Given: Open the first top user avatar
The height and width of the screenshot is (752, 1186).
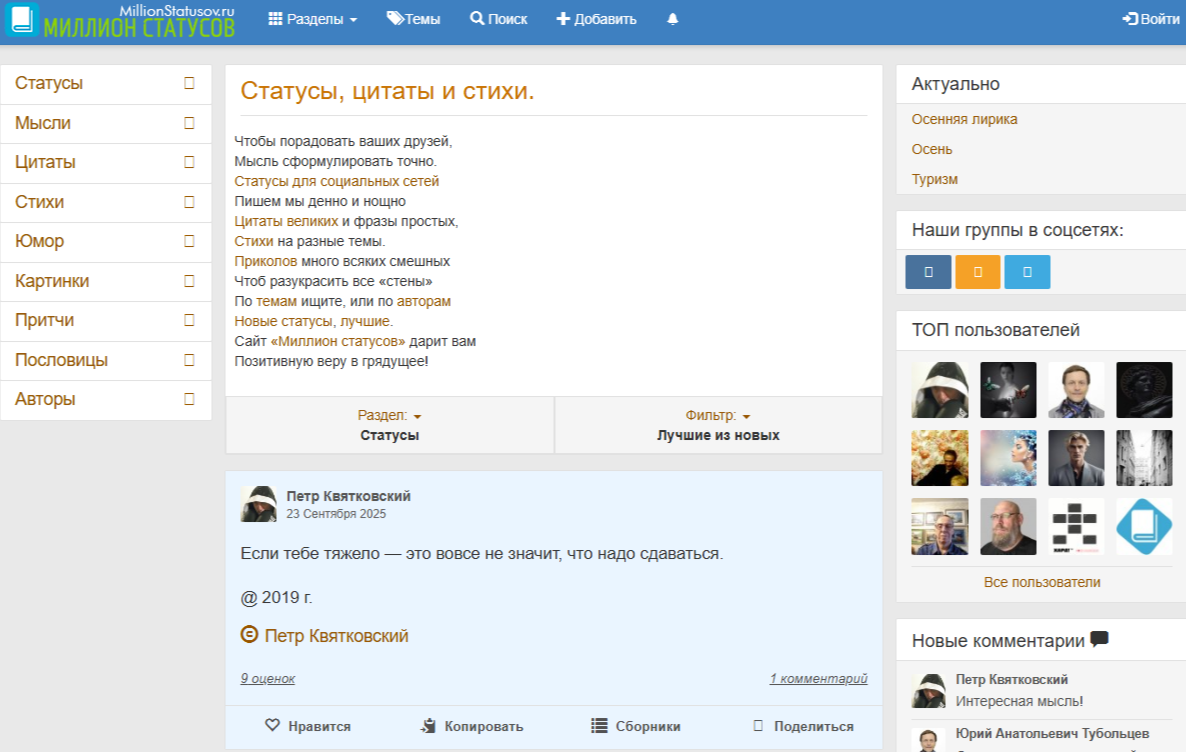Looking at the screenshot, I should click(940, 390).
